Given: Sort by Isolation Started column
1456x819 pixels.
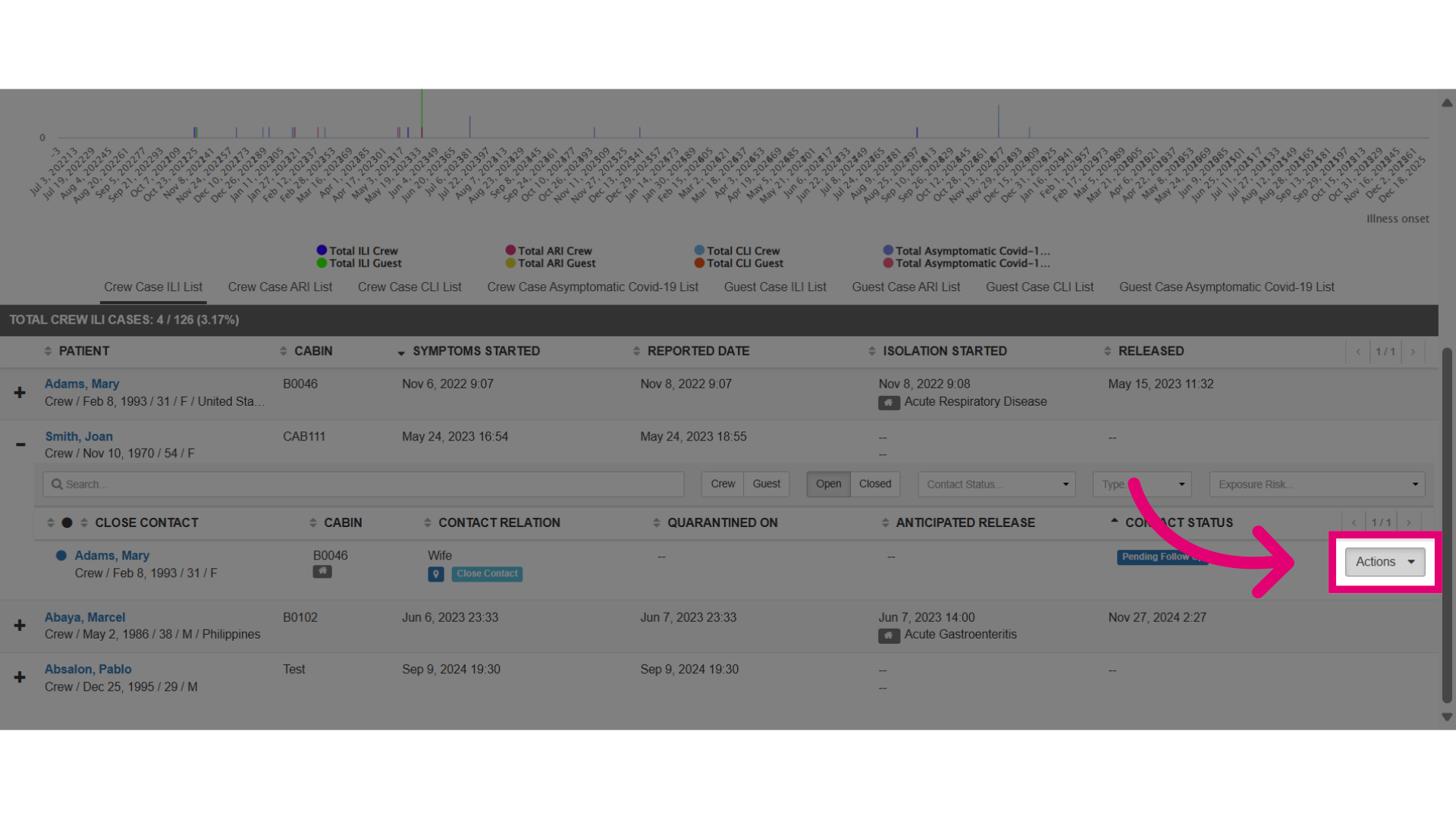Looking at the screenshot, I should pyautogui.click(x=937, y=351).
